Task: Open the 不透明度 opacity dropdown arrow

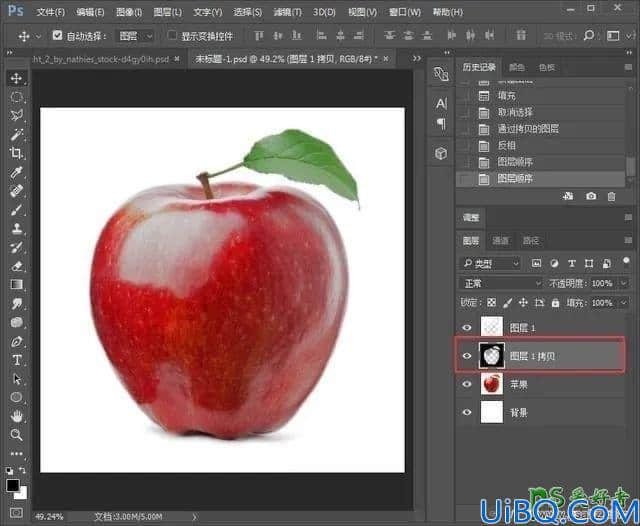Action: point(624,283)
